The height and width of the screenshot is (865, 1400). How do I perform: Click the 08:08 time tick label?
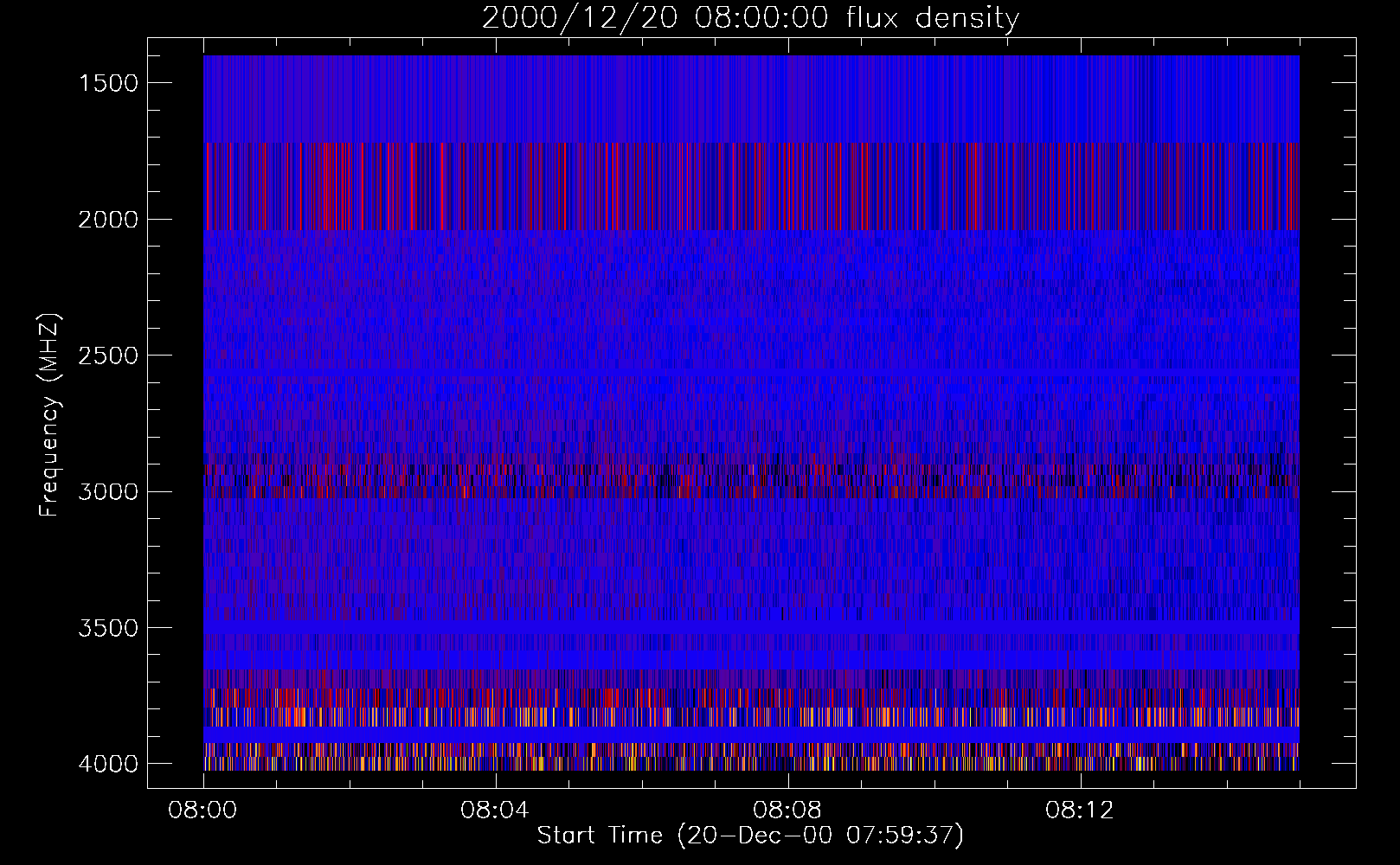pyautogui.click(x=787, y=811)
